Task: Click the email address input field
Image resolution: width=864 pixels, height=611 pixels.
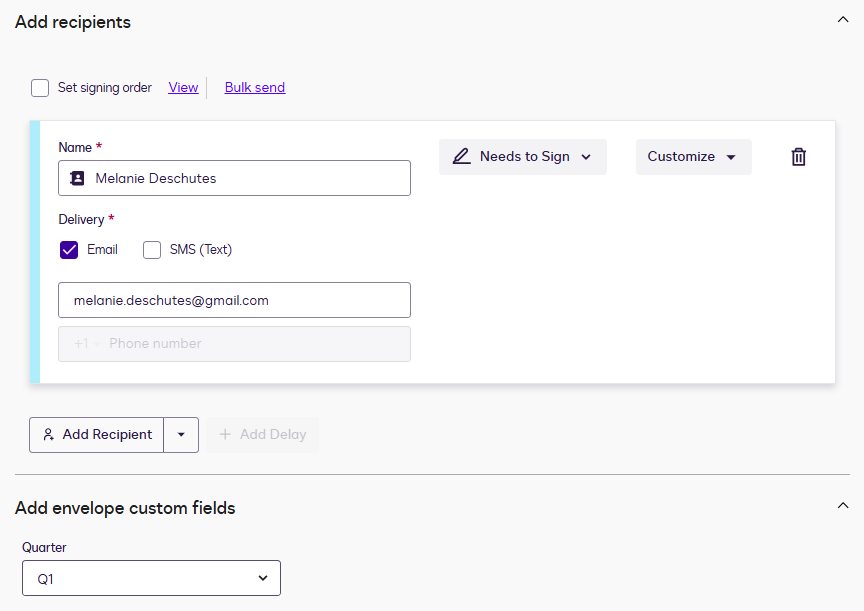Action: pyautogui.click(x=234, y=300)
